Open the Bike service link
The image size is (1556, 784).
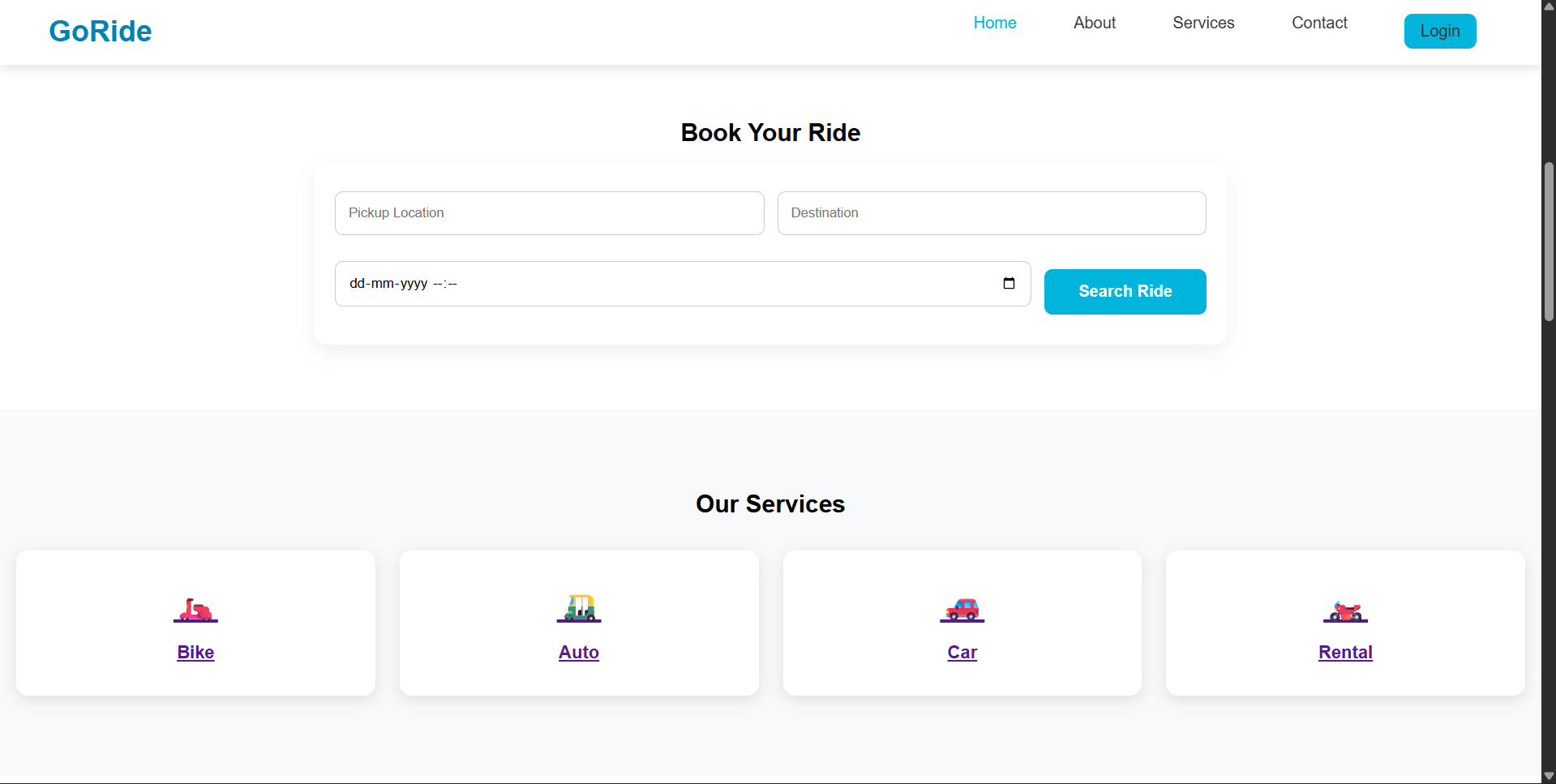tap(195, 652)
